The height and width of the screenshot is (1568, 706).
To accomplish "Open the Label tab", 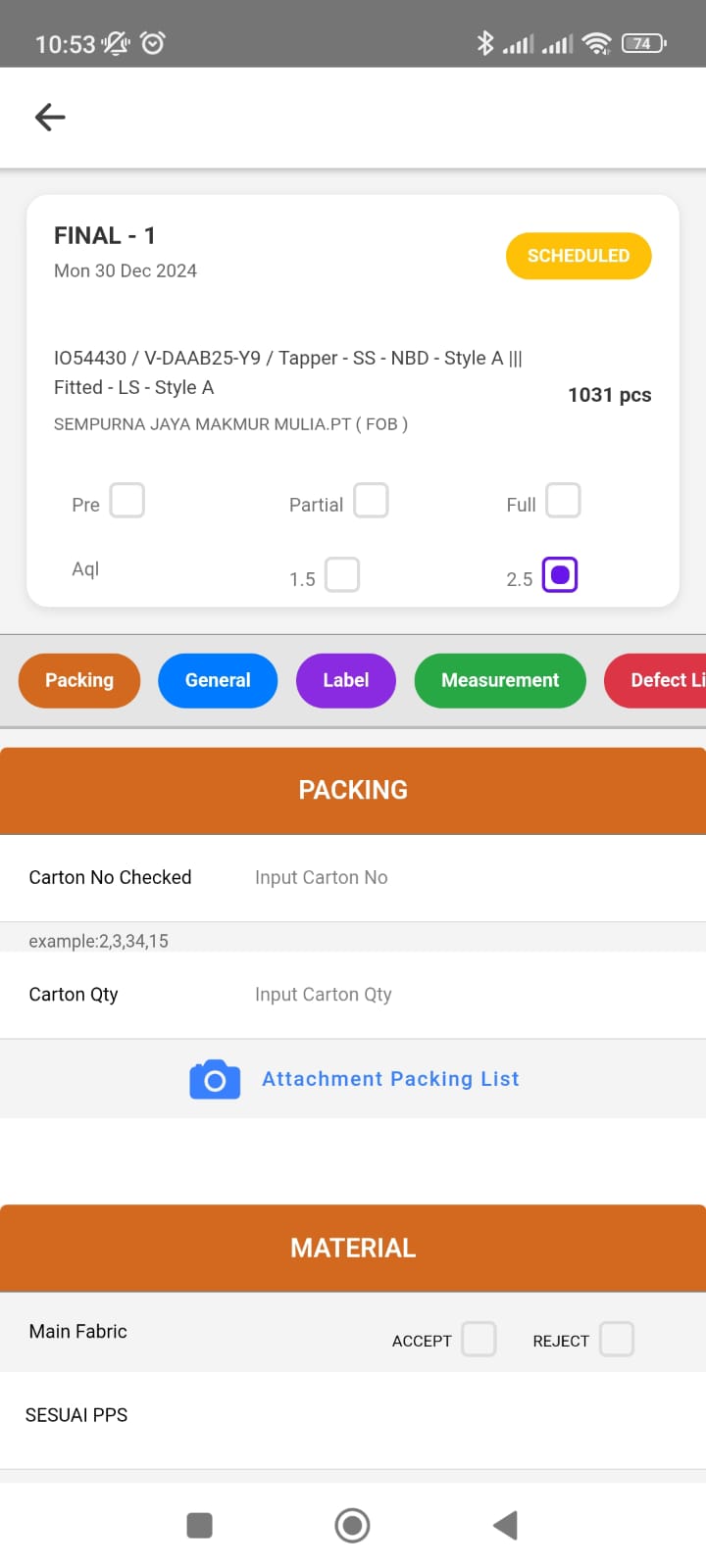I will pyautogui.click(x=346, y=680).
